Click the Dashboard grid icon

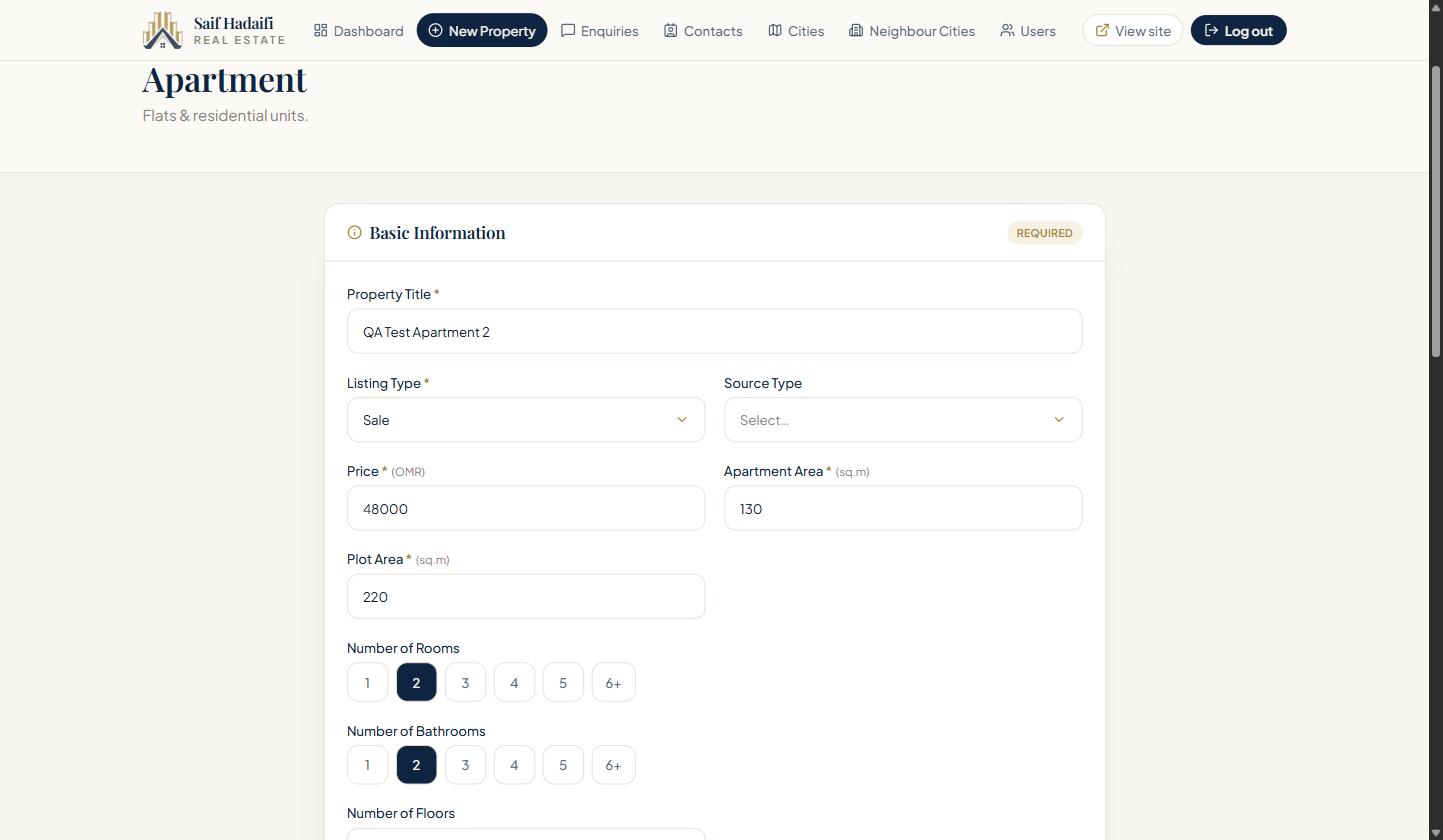[x=321, y=30]
